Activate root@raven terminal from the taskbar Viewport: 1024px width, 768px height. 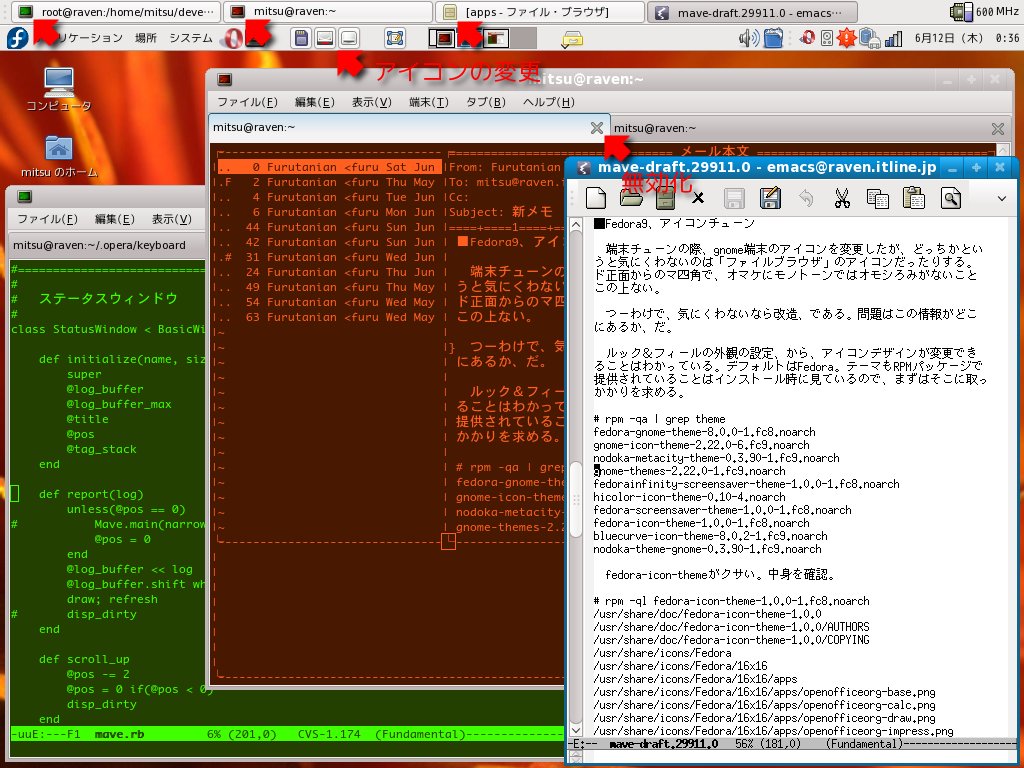[112, 12]
